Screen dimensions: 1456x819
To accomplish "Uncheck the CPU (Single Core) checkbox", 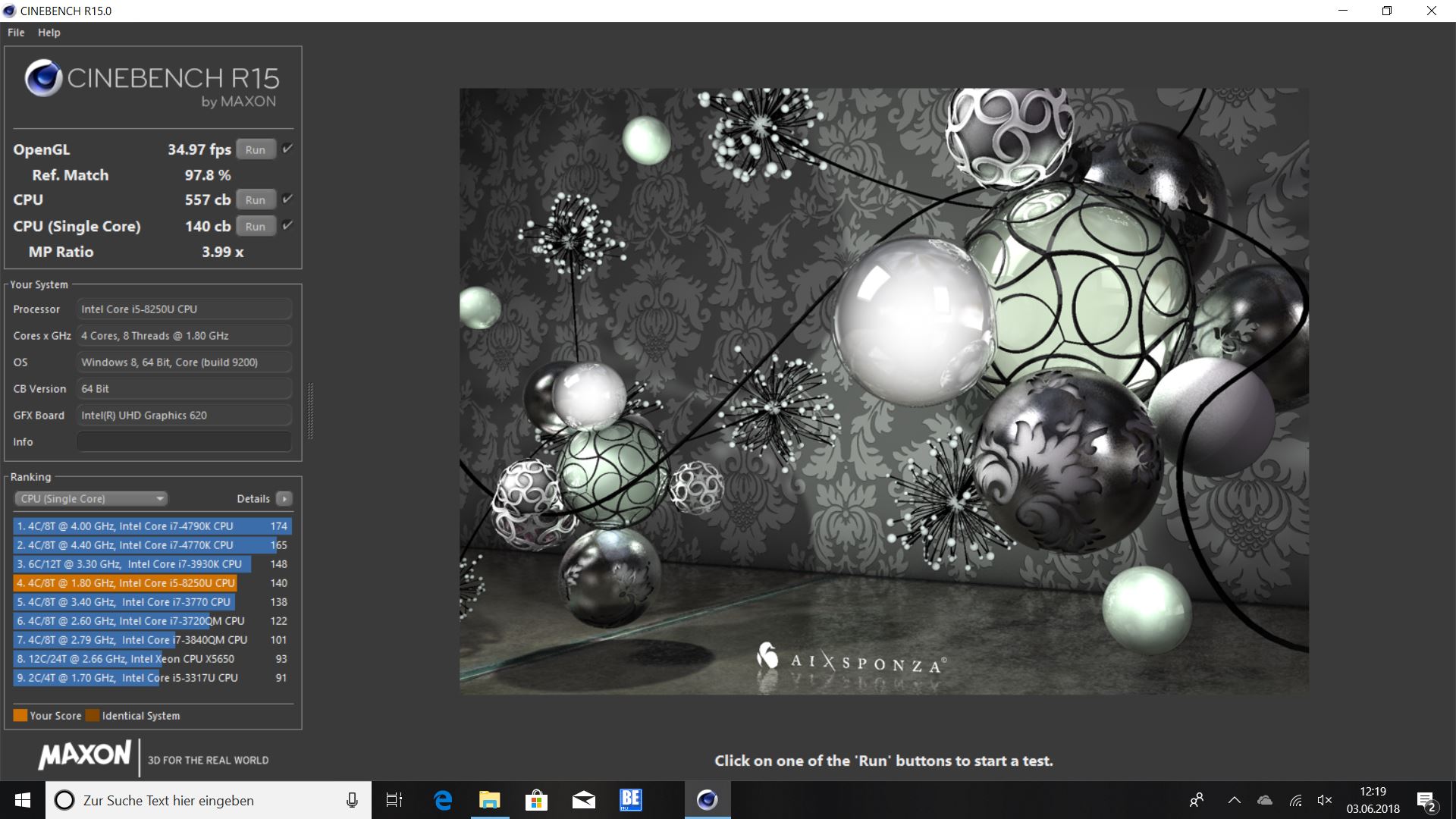I will (287, 225).
